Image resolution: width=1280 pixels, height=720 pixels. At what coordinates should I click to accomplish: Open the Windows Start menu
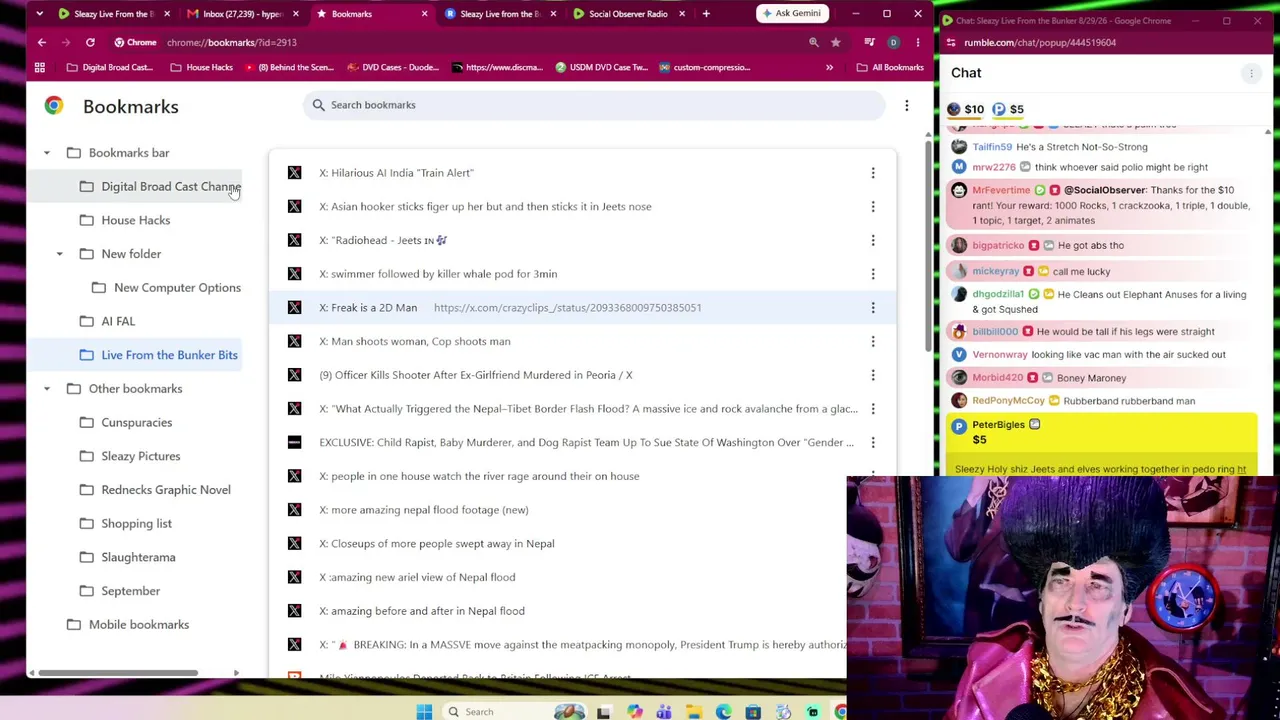click(x=424, y=711)
